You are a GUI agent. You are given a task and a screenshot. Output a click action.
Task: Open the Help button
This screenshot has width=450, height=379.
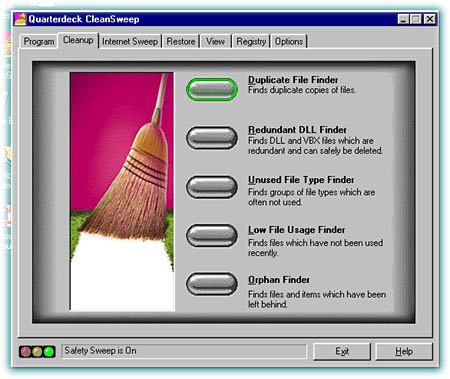point(404,351)
